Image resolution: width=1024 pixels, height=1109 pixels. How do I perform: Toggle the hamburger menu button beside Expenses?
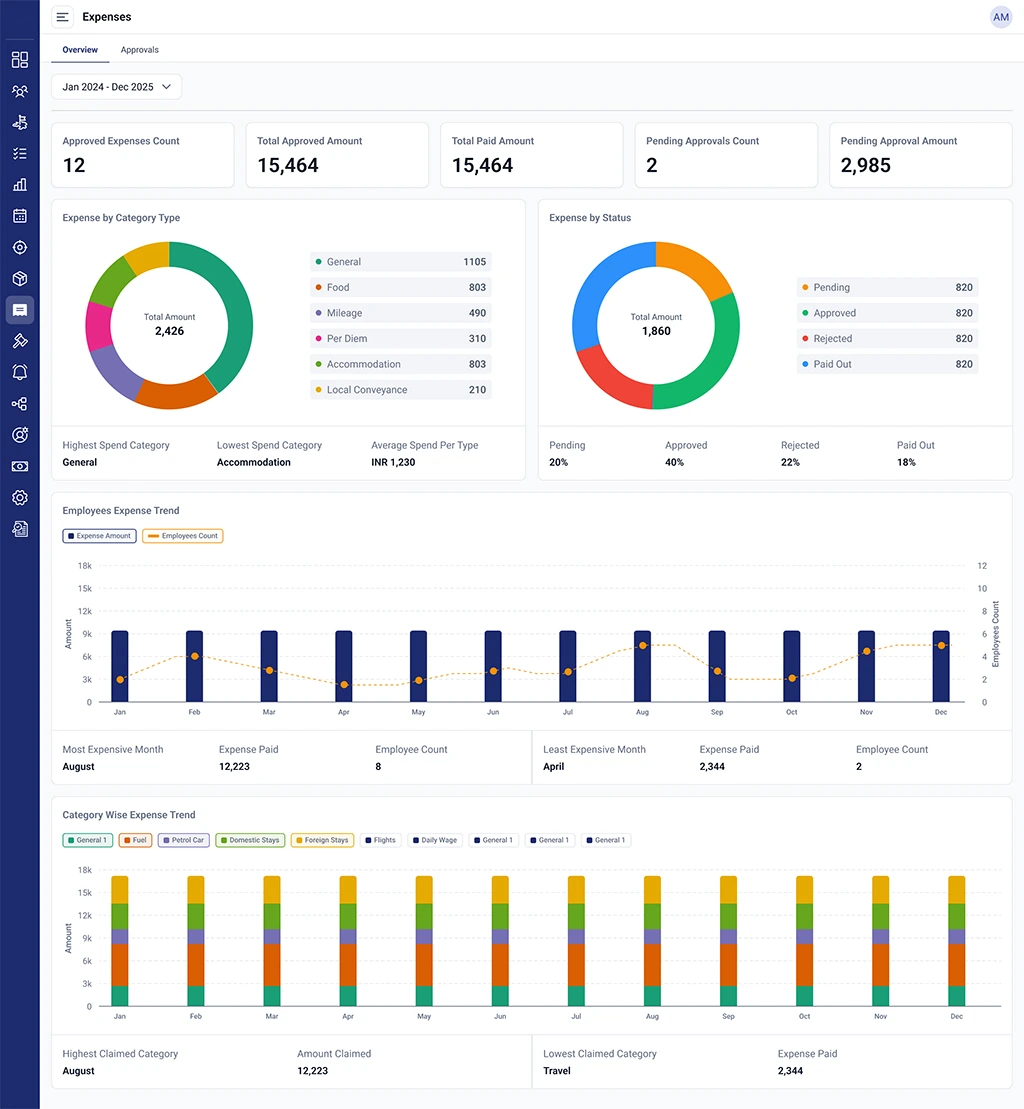click(63, 17)
